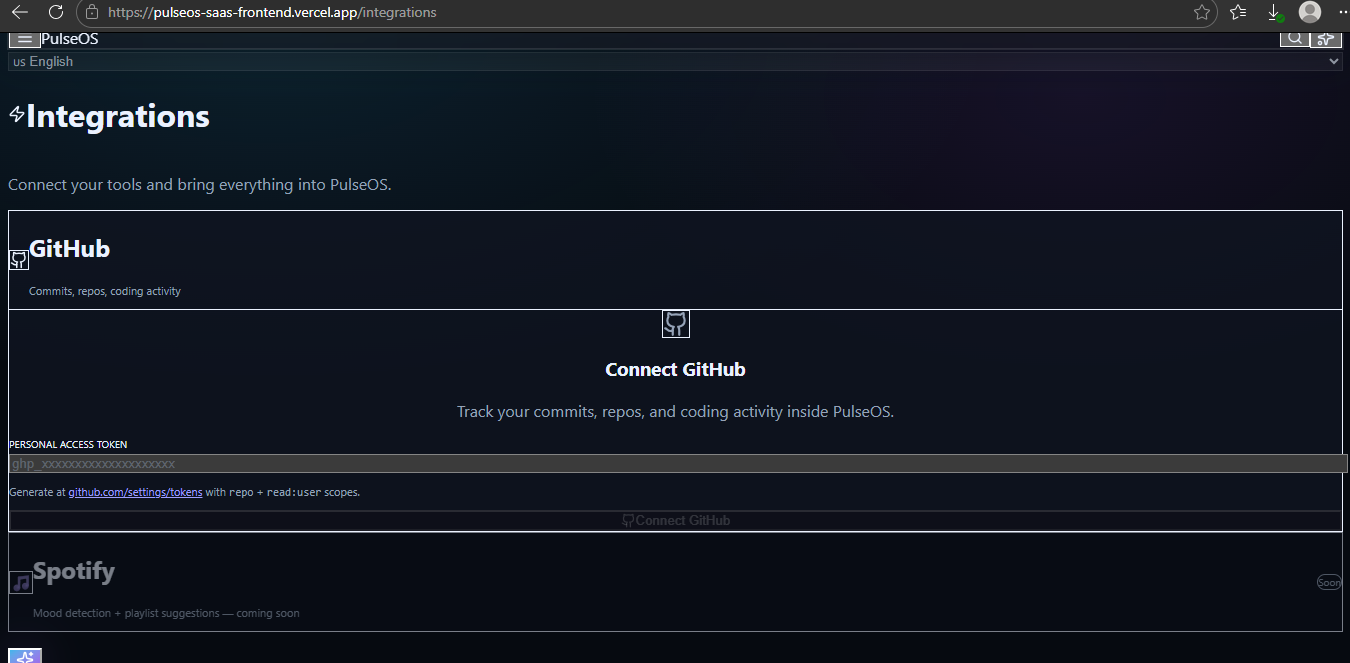The height and width of the screenshot is (663, 1350).
Task: Bookmark this page with star icon
Action: click(1202, 13)
